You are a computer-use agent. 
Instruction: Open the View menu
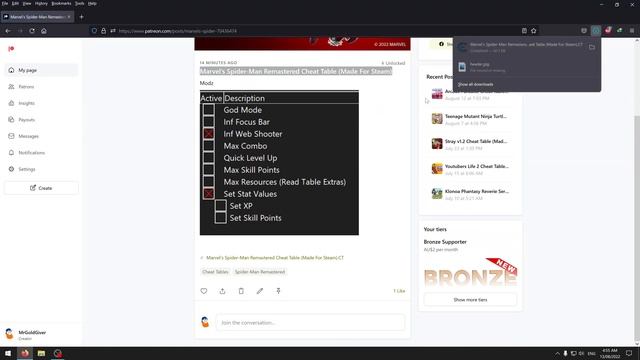point(27,3)
